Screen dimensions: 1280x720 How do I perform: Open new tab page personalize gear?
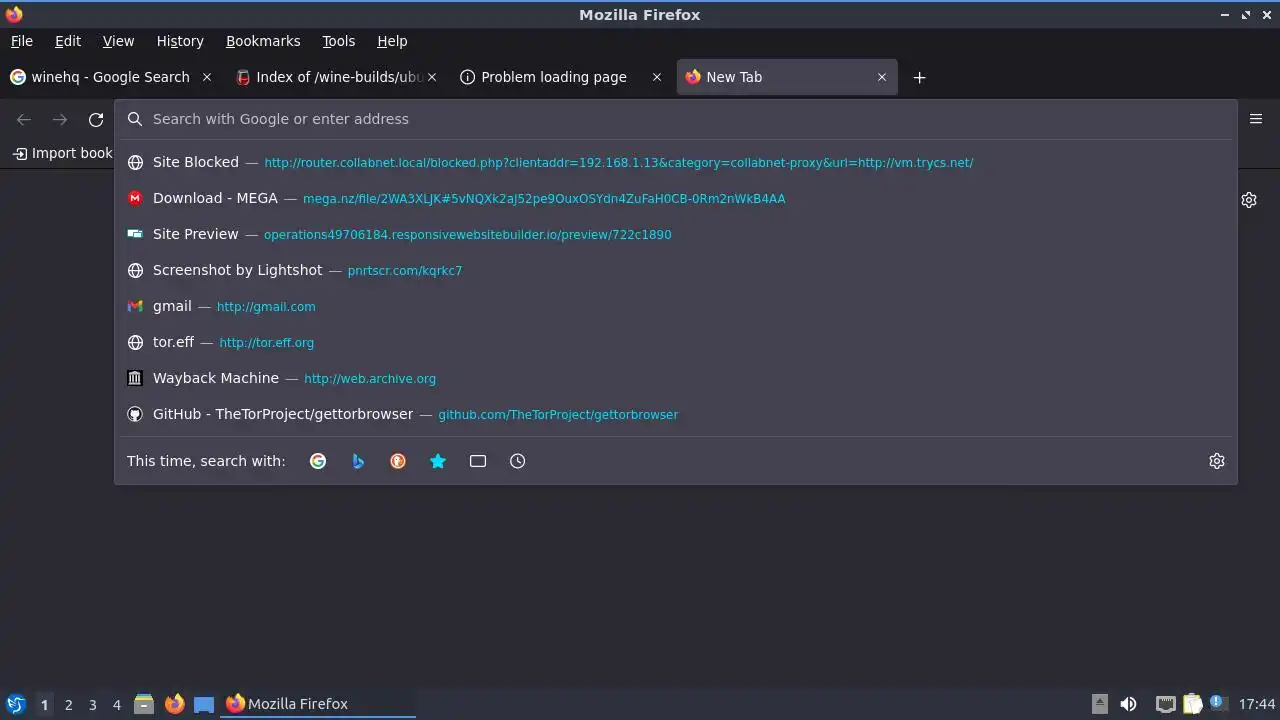pos(1249,200)
